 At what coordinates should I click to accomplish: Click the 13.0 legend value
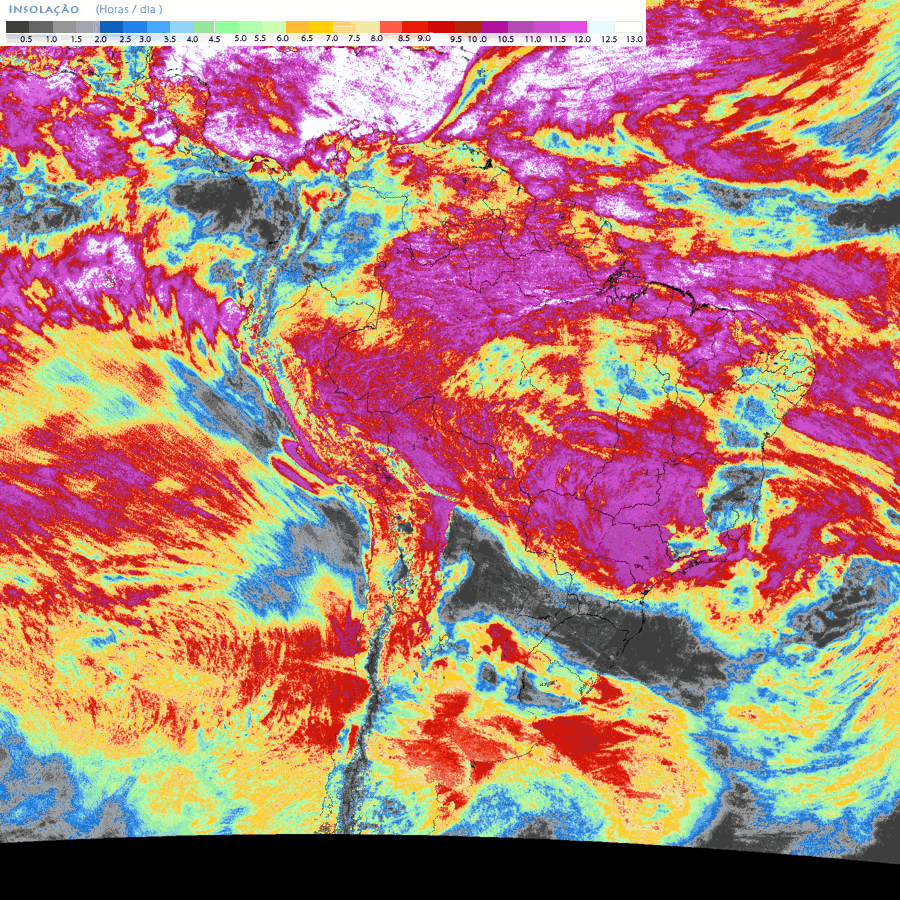click(x=635, y=39)
